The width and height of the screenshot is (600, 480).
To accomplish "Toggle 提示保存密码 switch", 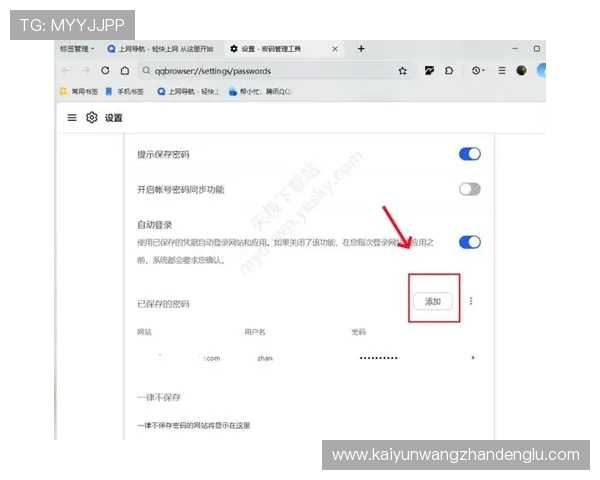I will [470, 154].
